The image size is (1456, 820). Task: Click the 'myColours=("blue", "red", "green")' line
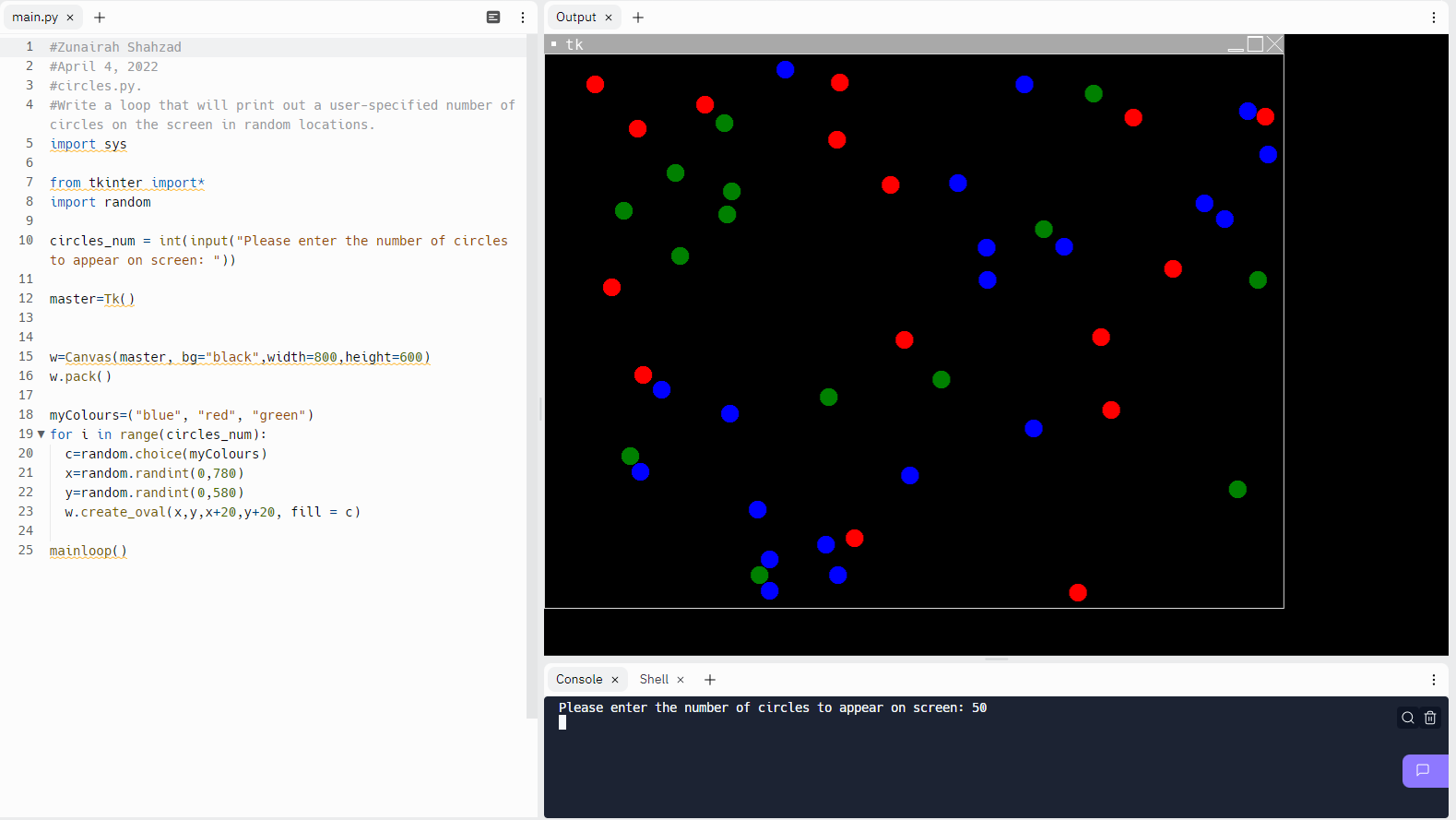(x=182, y=415)
